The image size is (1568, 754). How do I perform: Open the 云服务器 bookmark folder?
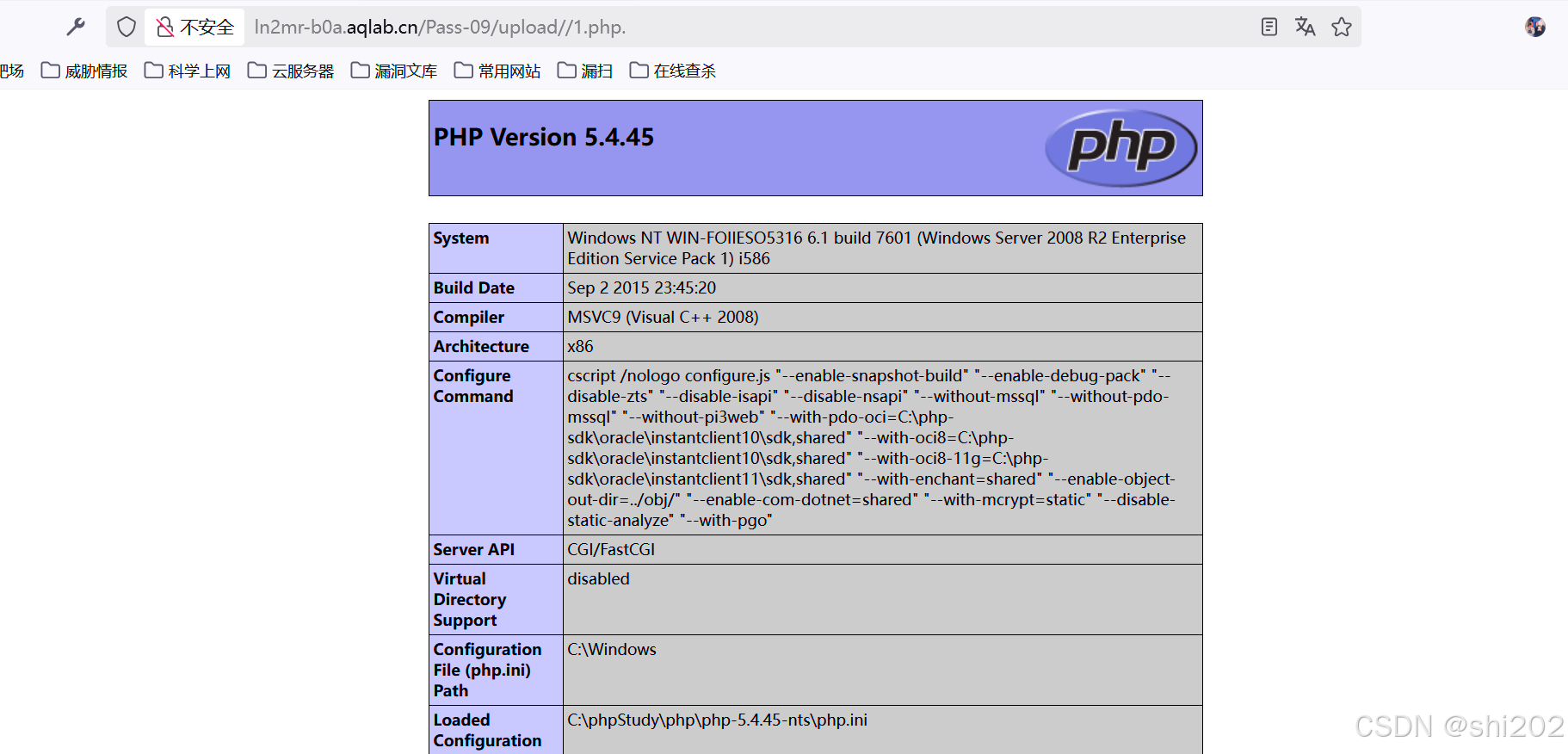point(292,71)
